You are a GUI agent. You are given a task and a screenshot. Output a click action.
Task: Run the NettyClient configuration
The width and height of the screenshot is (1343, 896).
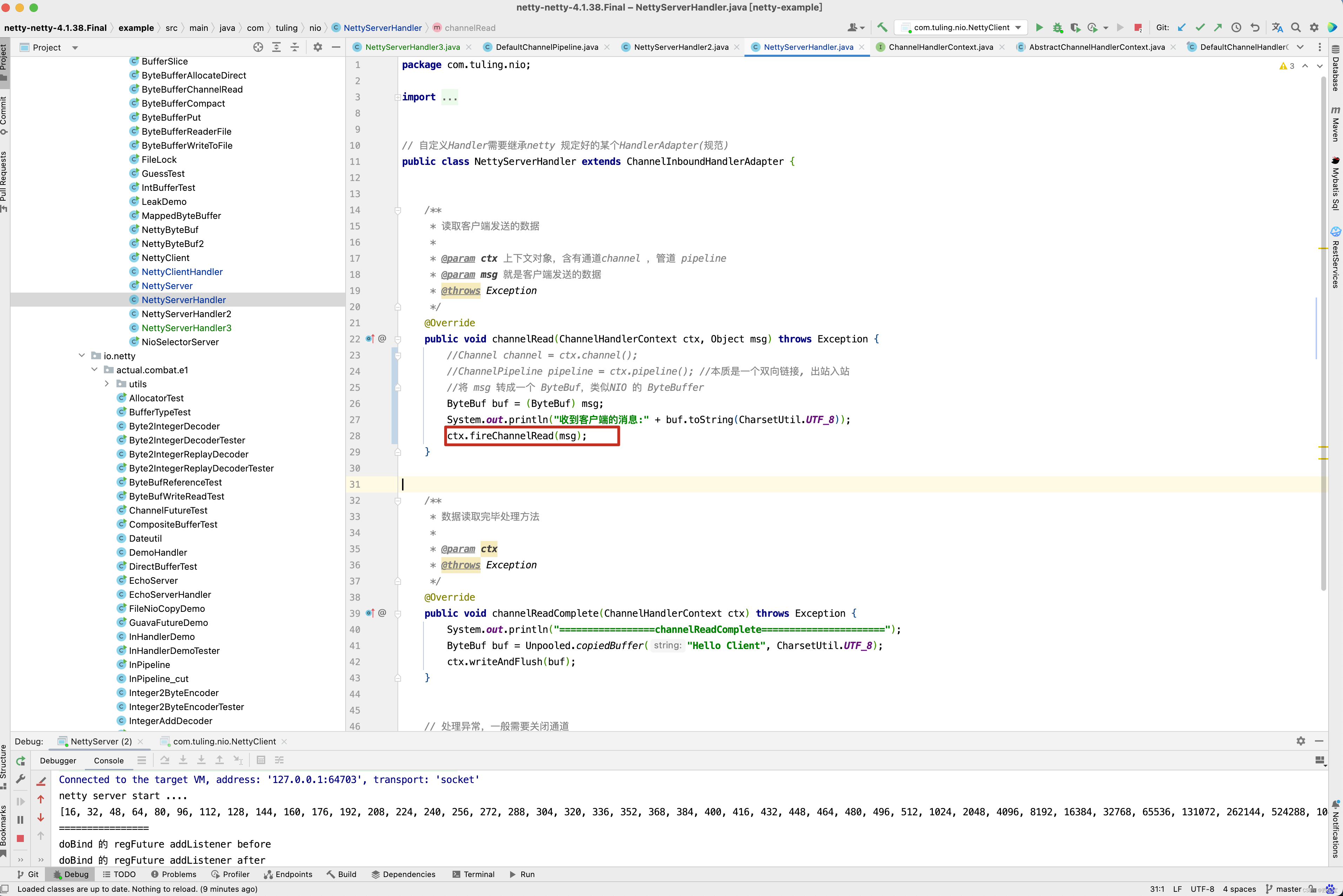(1039, 27)
